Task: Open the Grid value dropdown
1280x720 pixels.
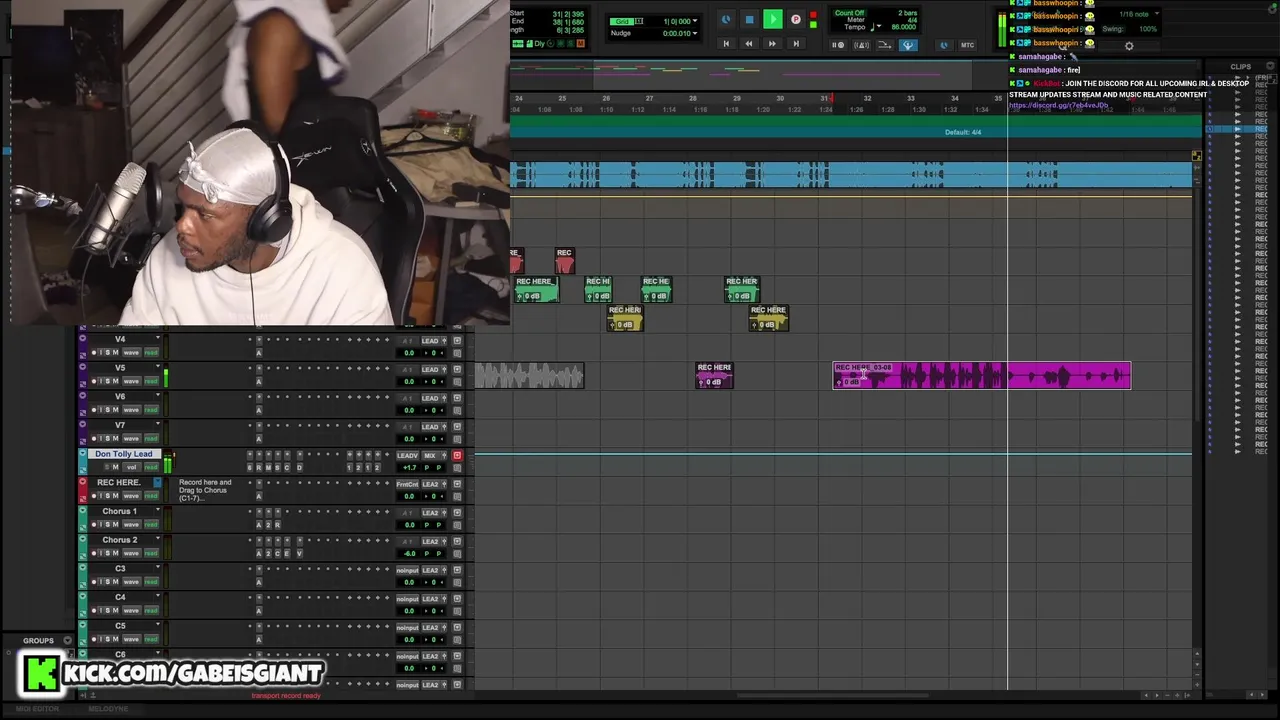Action: tap(697, 21)
